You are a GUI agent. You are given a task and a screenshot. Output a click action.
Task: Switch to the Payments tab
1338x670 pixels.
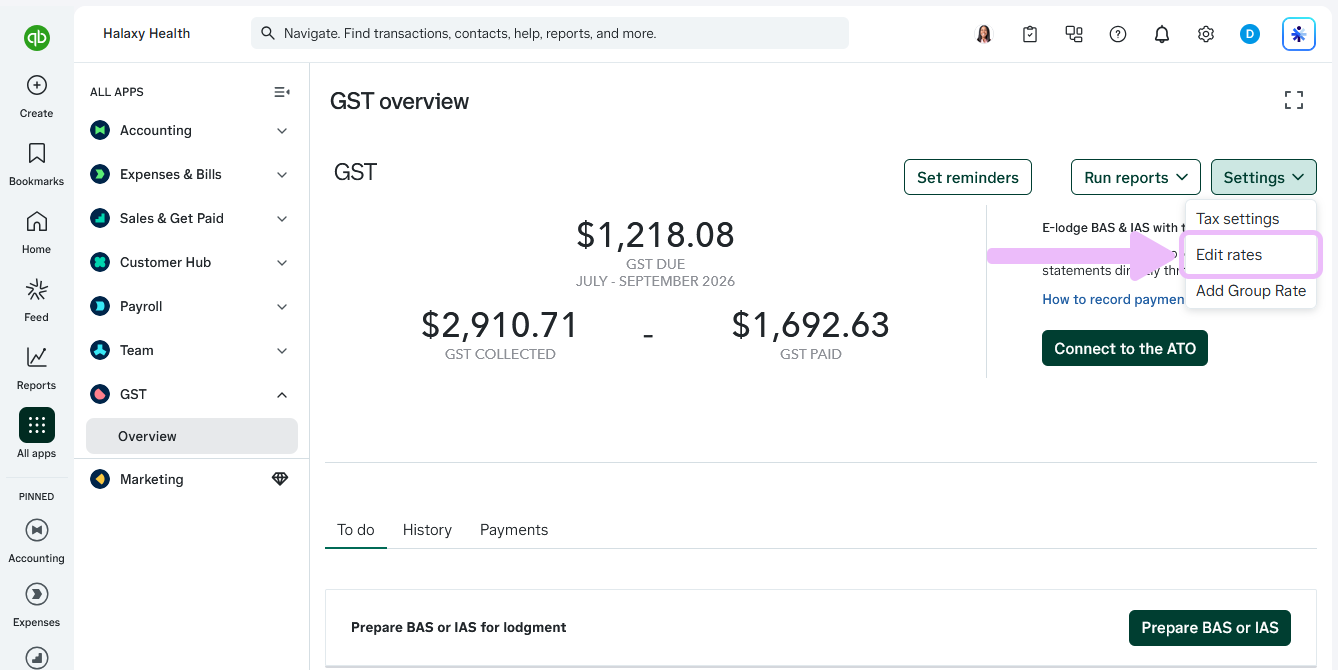[x=514, y=530]
